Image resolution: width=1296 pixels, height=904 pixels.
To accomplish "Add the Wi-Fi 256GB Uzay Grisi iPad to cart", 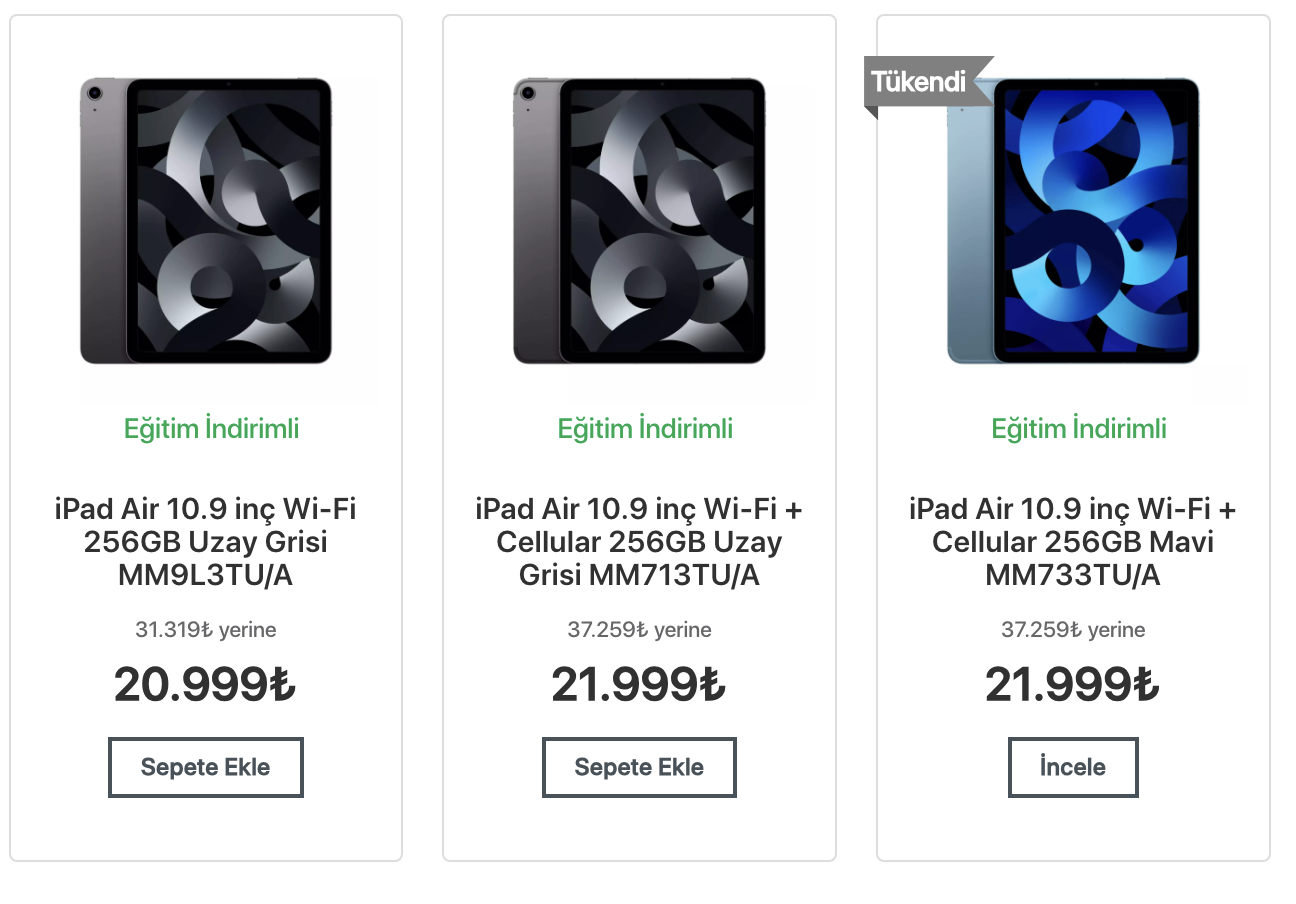I will (x=206, y=768).
